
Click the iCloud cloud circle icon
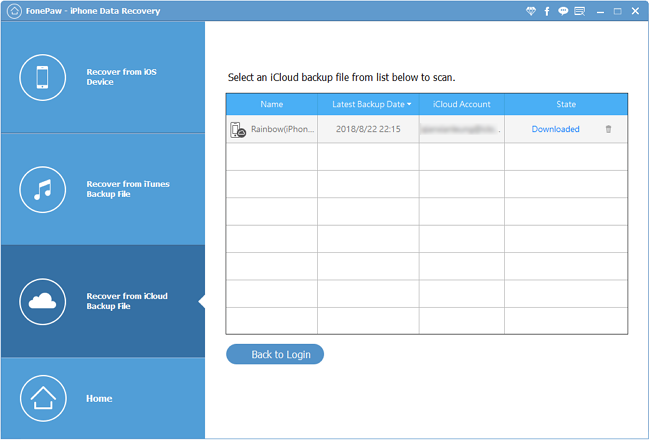click(x=42, y=301)
